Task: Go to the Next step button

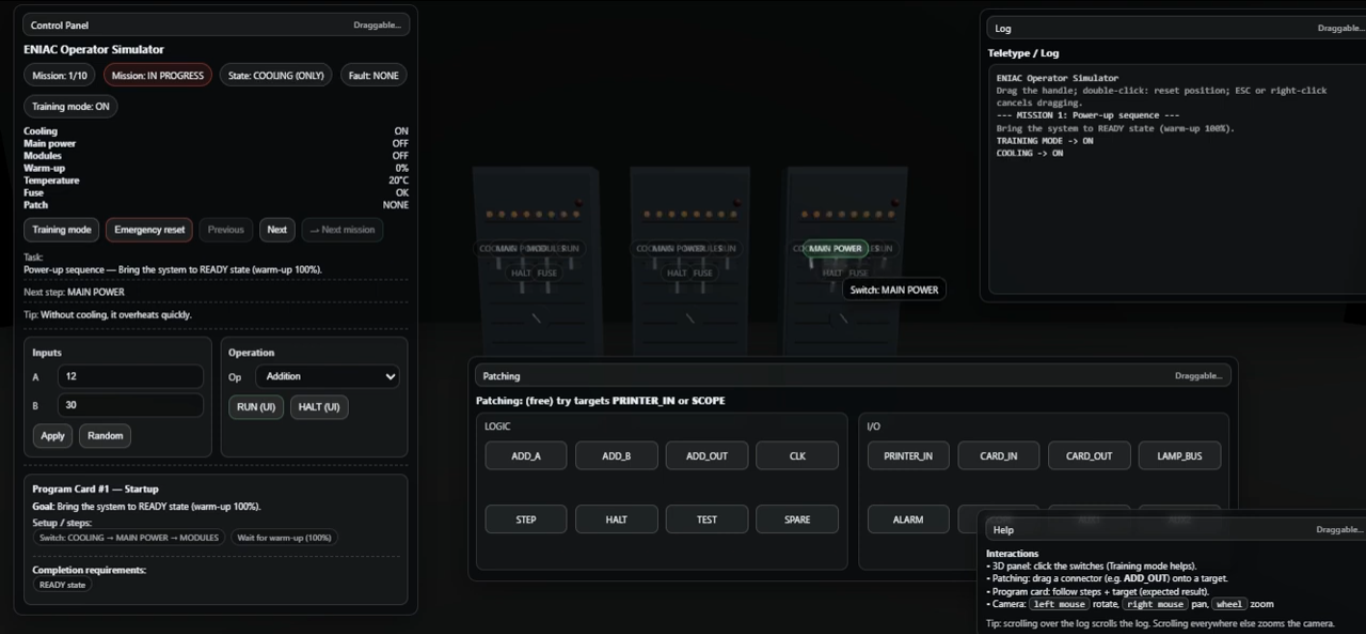Action: coord(277,230)
